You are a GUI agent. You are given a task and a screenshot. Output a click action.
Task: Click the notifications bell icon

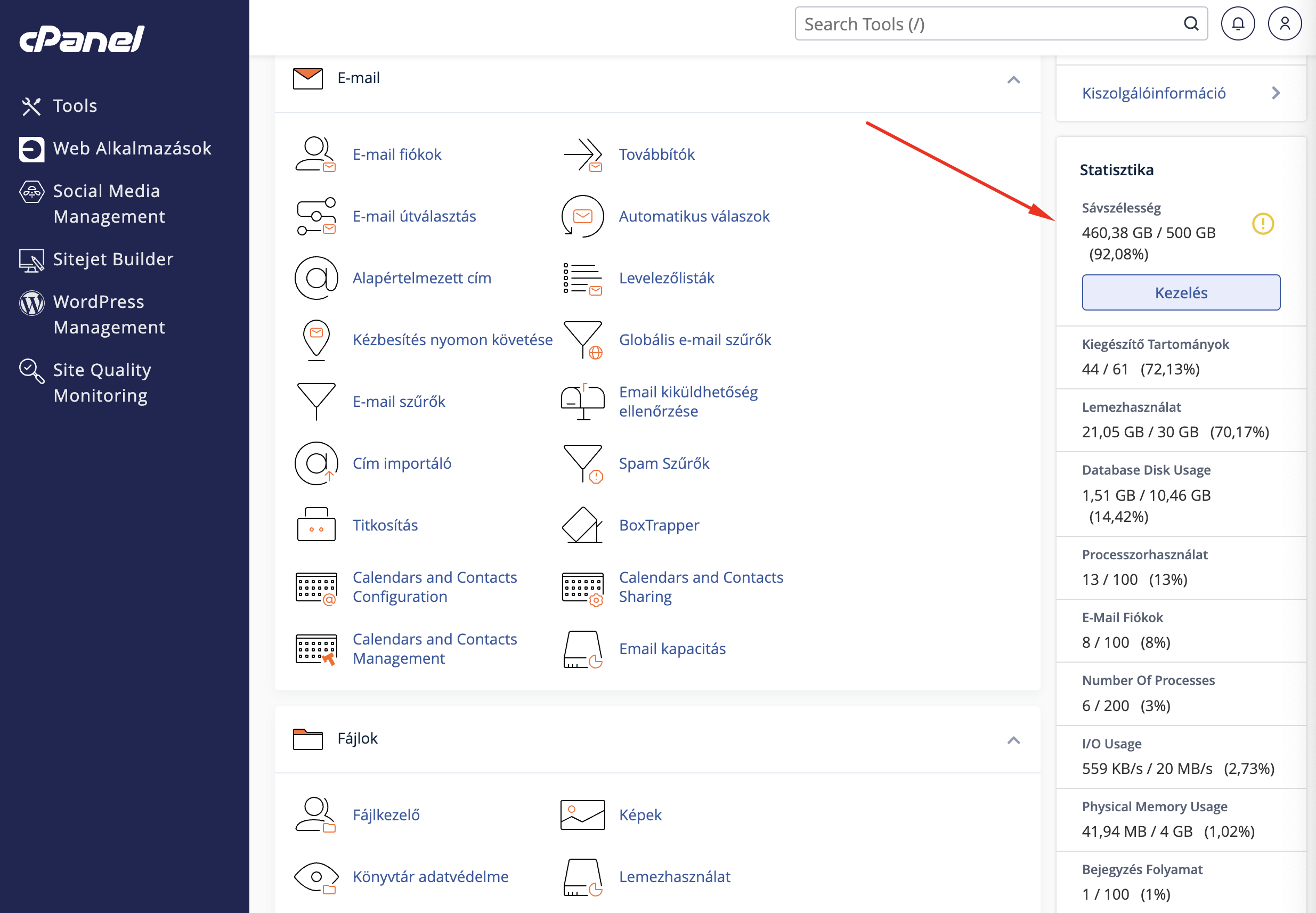click(1238, 23)
